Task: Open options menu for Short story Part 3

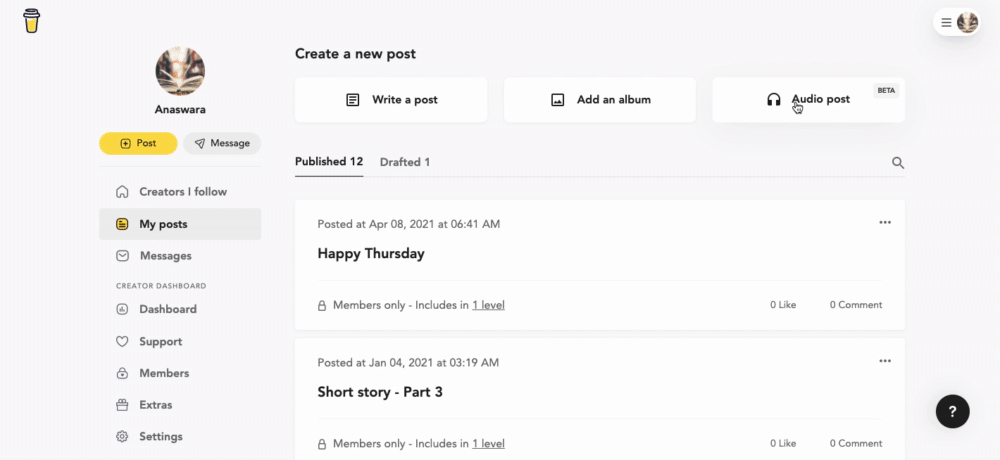Action: 885,360
